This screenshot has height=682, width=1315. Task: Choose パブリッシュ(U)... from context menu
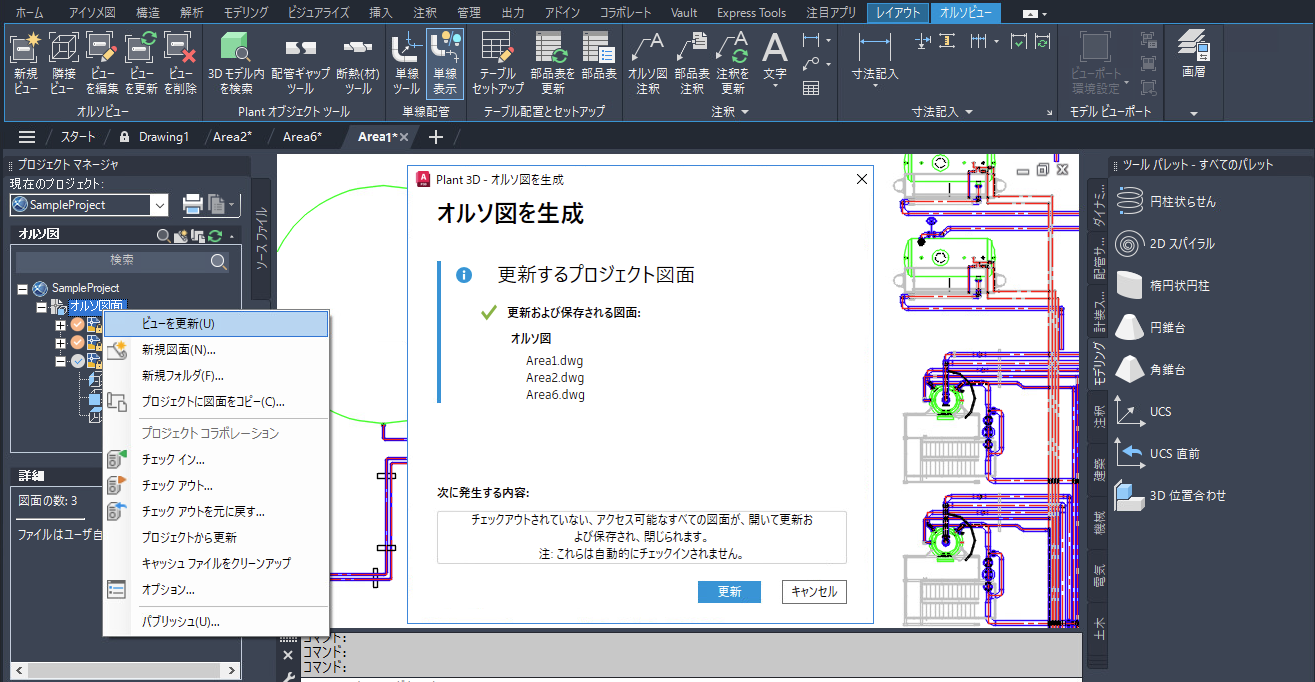[216, 622]
